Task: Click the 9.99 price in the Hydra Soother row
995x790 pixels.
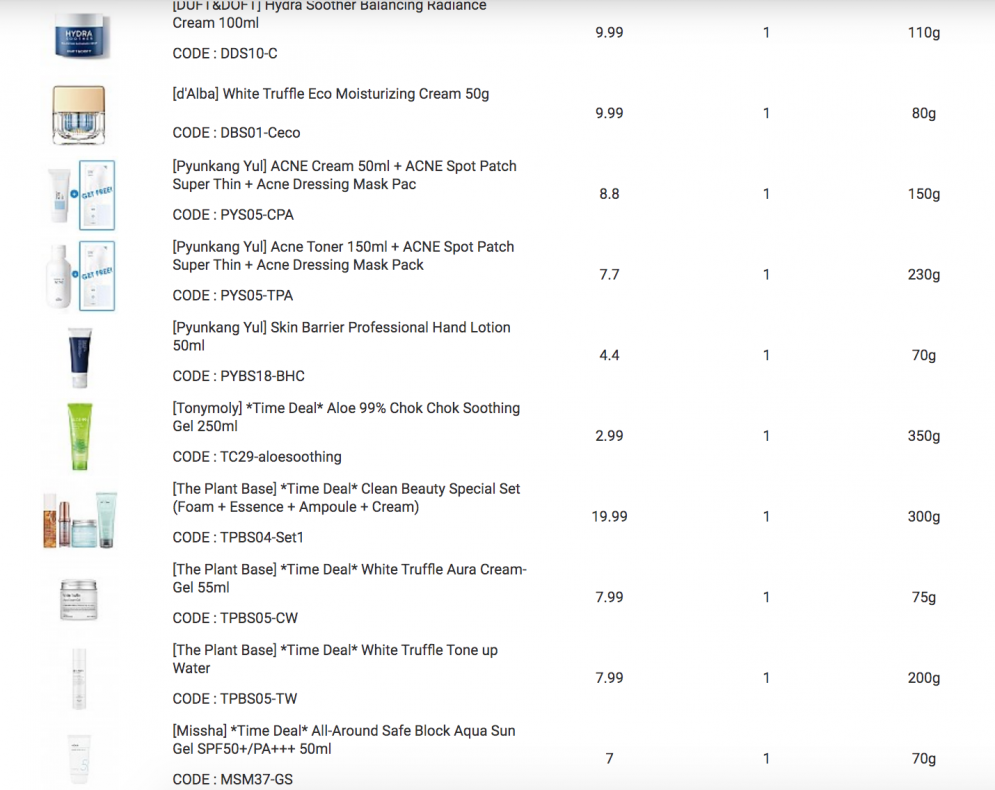Action: pyautogui.click(x=609, y=32)
